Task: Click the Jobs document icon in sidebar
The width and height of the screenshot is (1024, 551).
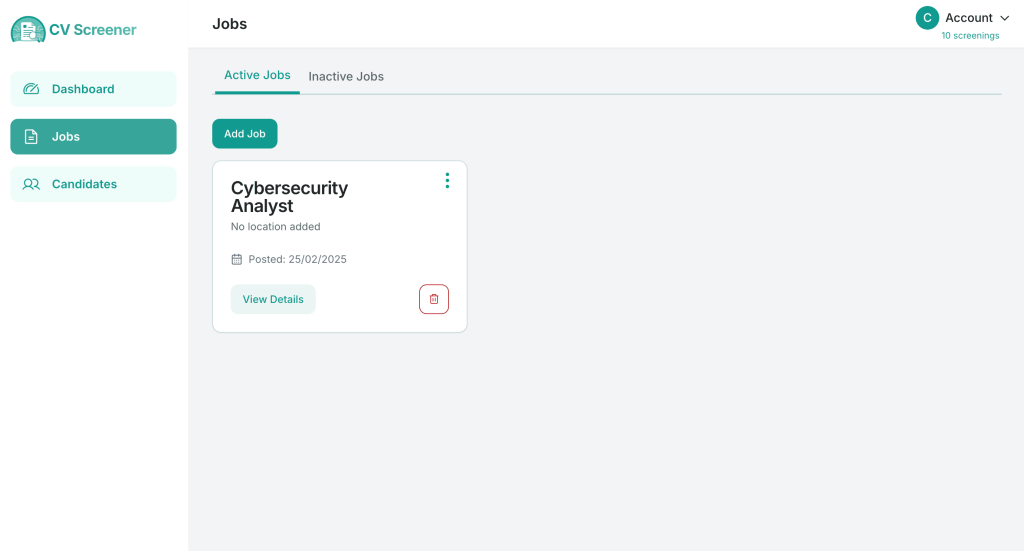Action: 31,137
